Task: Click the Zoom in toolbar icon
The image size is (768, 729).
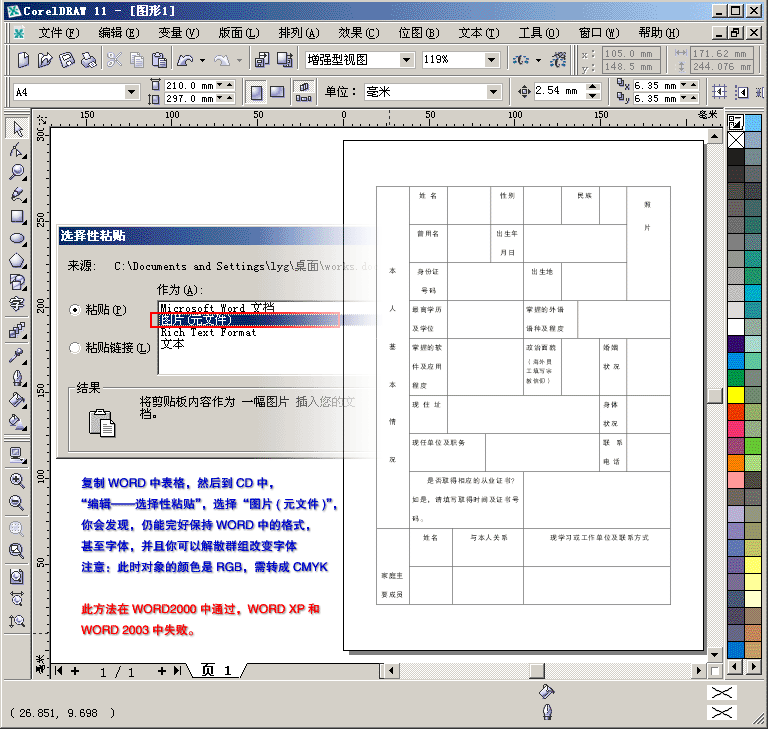Action: pyautogui.click(x=17, y=480)
